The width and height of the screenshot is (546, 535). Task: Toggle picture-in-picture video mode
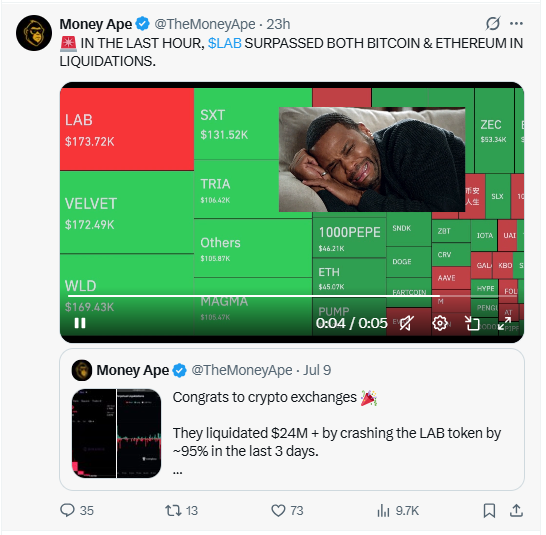(473, 323)
